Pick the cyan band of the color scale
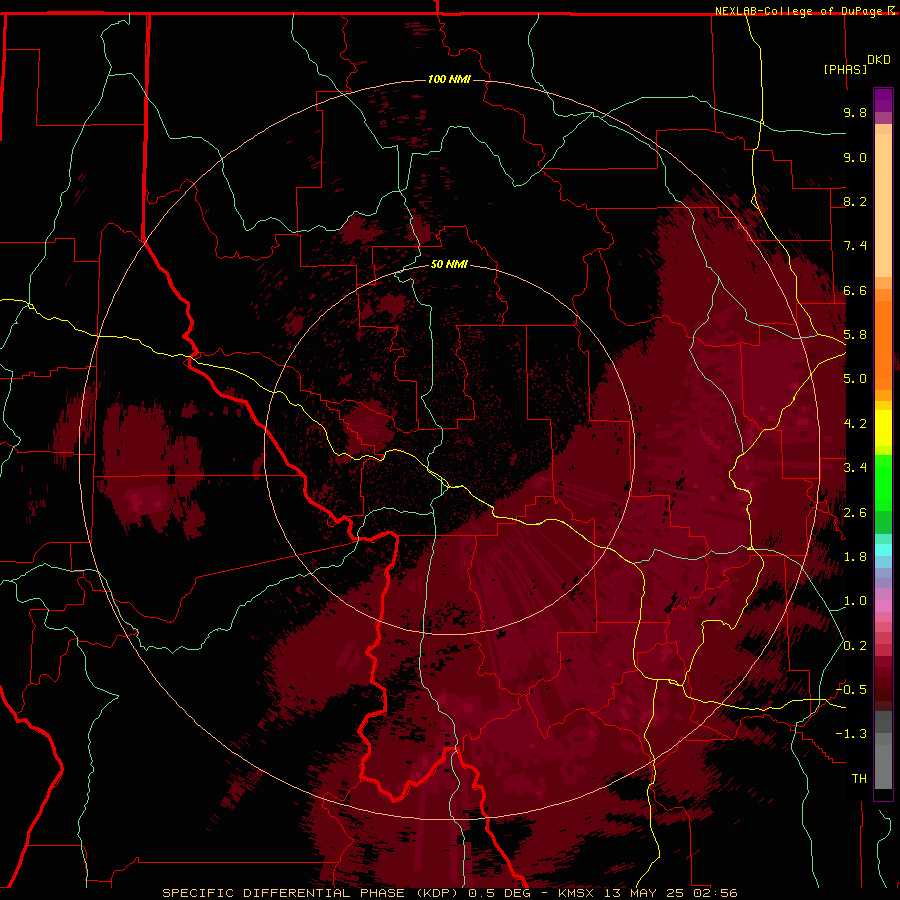Screen dimensions: 900x900 pyautogui.click(x=883, y=550)
